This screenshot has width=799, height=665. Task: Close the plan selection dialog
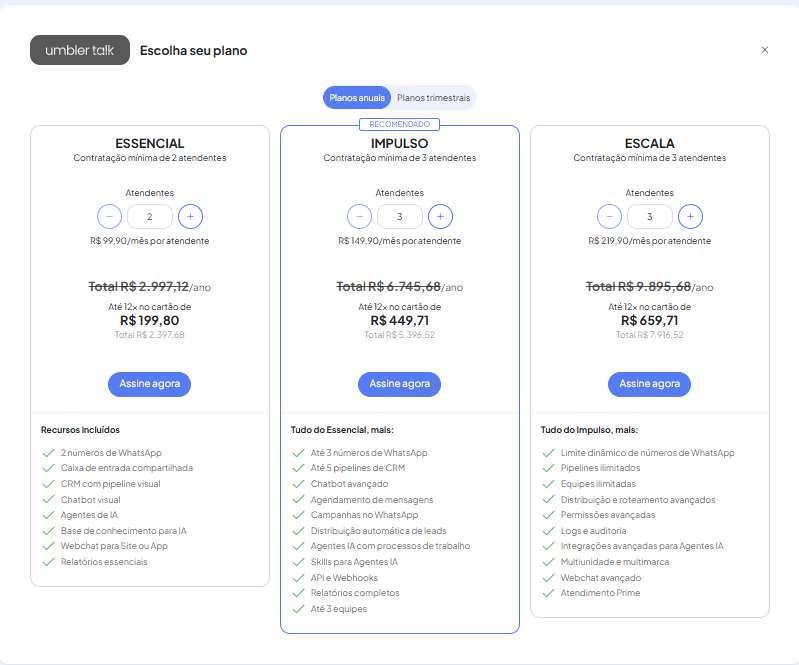(764, 50)
